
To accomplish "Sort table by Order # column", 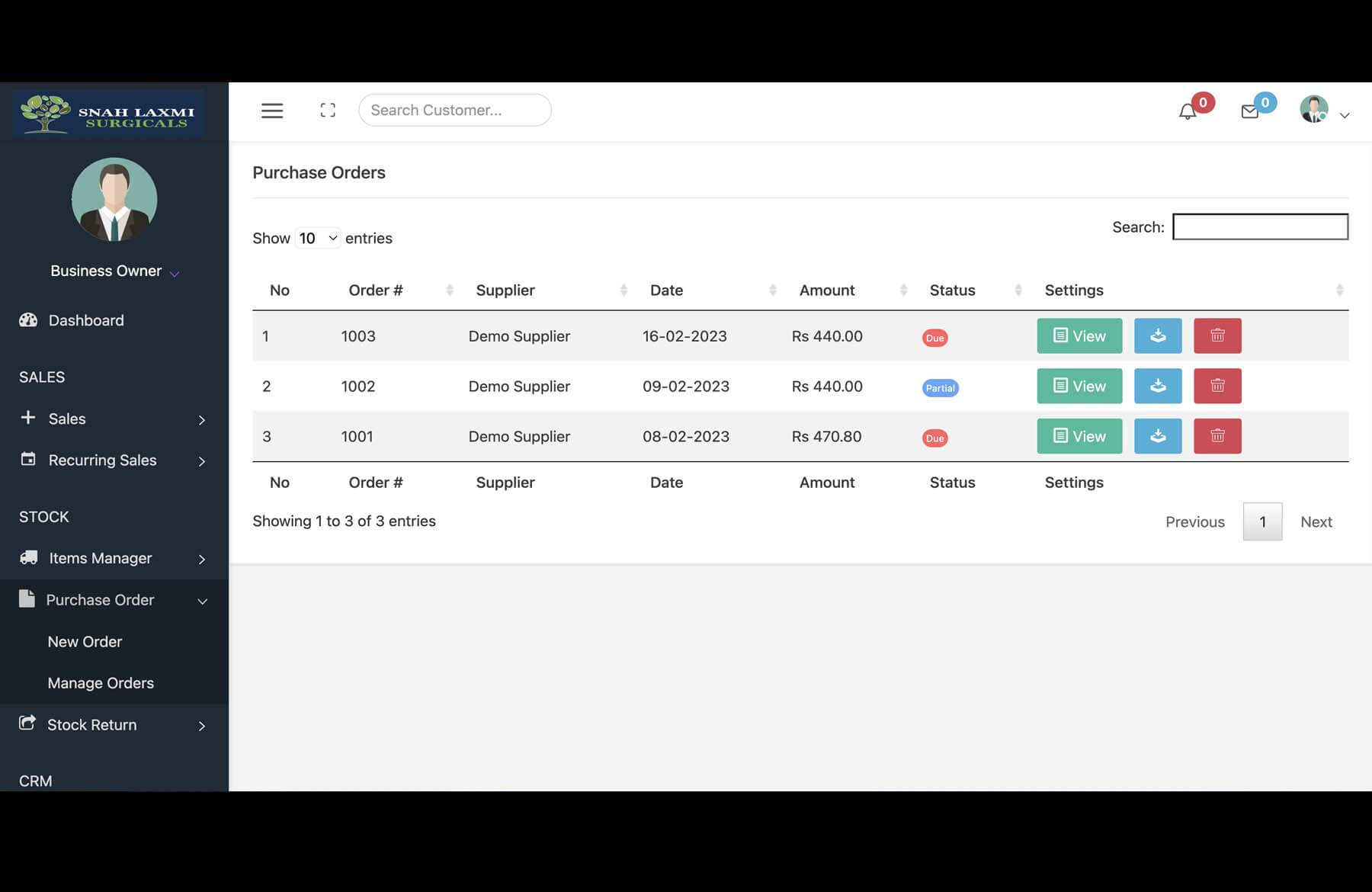I will pos(376,290).
